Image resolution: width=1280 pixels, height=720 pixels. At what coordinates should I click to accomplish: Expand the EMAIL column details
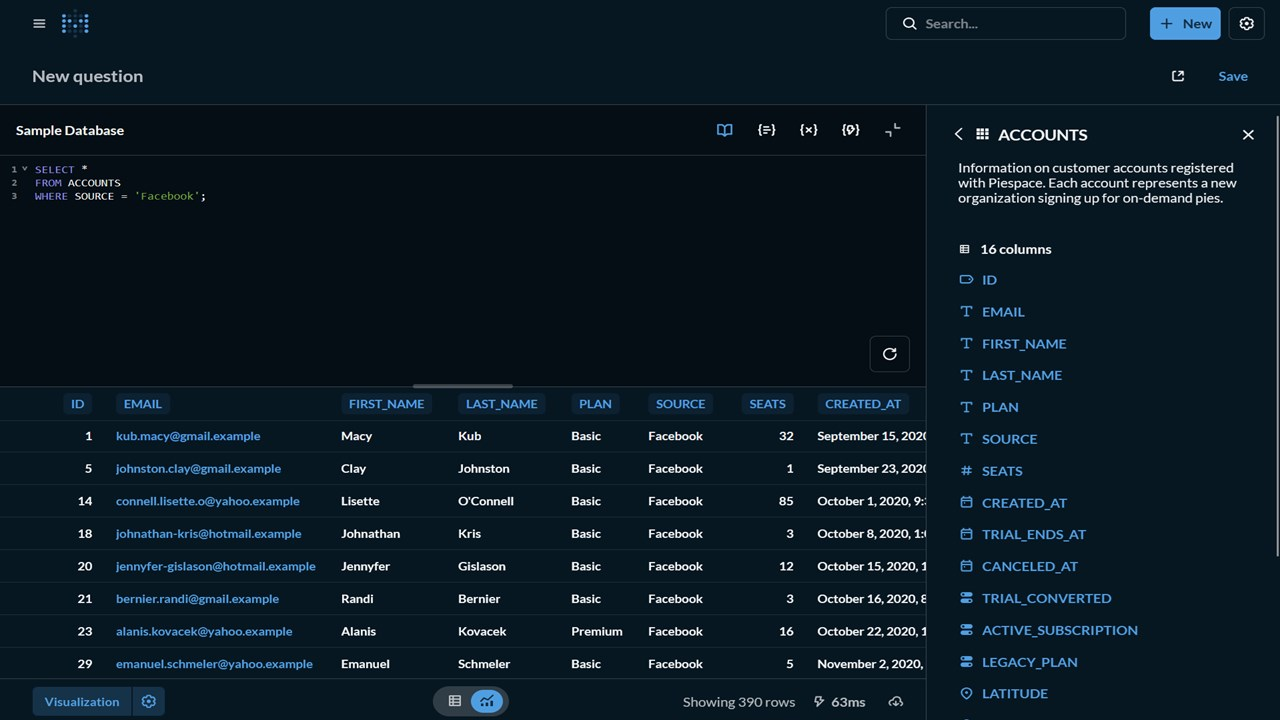click(x=1003, y=311)
